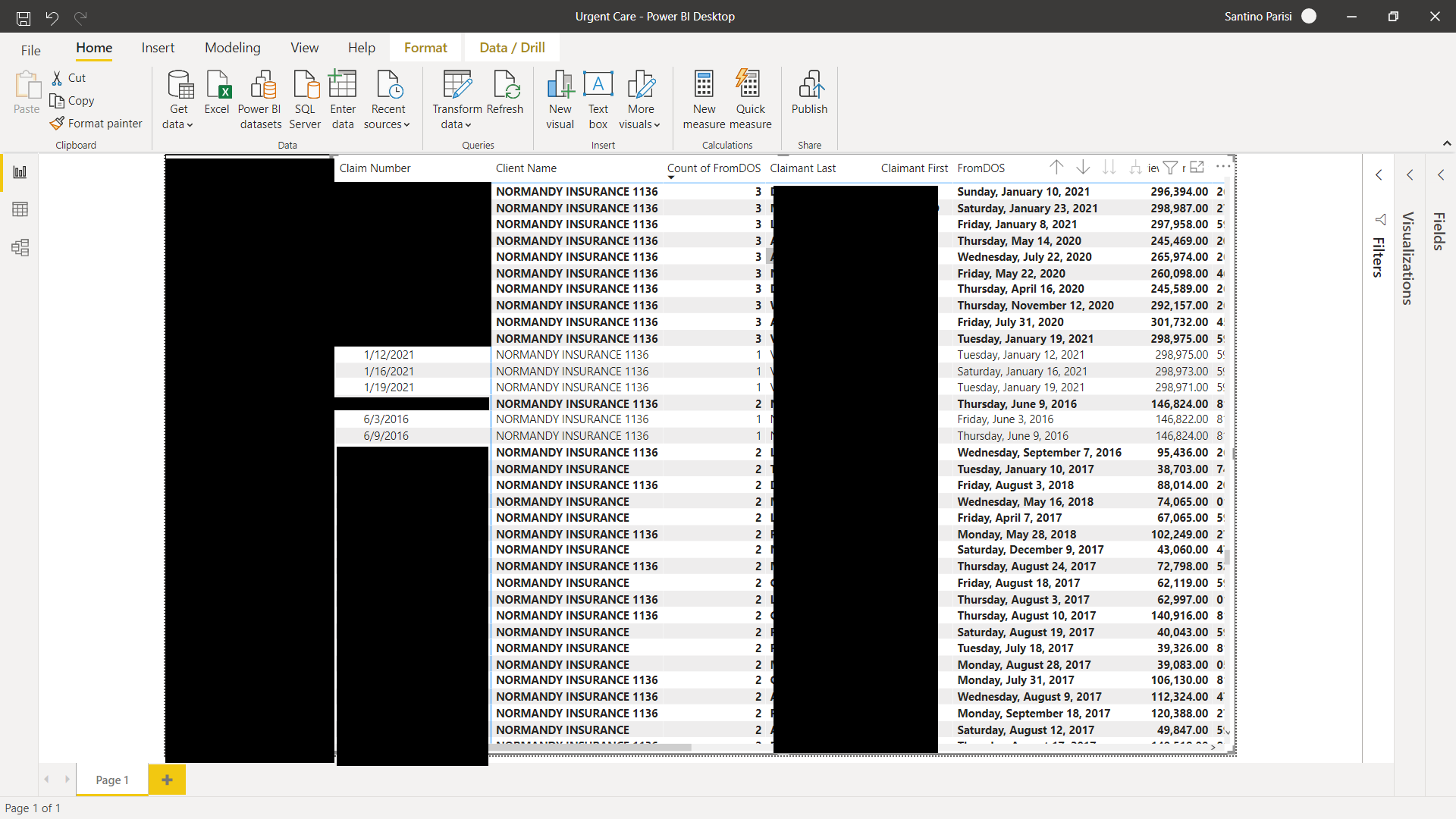Select the Page 1 tab
This screenshot has height=819, width=1456.
112,780
